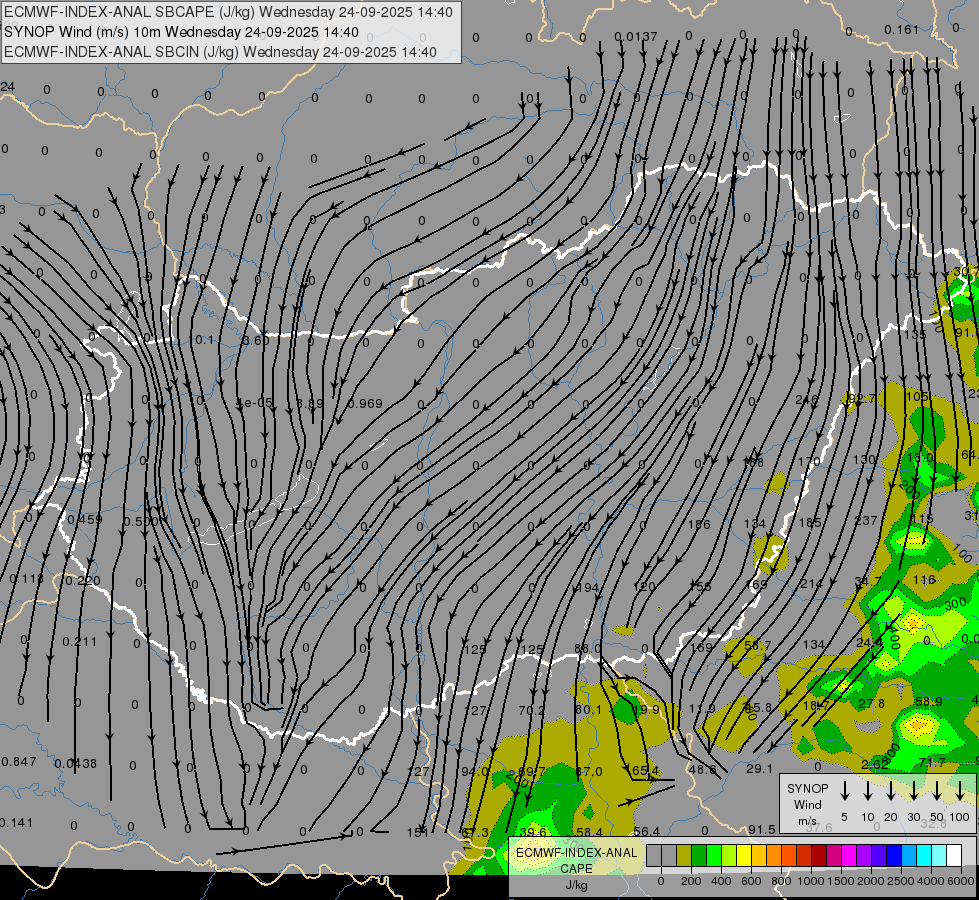Click the ECMWF-INDEX-ANAL SBCAPE header line
This screenshot has width=979, height=900.
(x=228, y=12)
